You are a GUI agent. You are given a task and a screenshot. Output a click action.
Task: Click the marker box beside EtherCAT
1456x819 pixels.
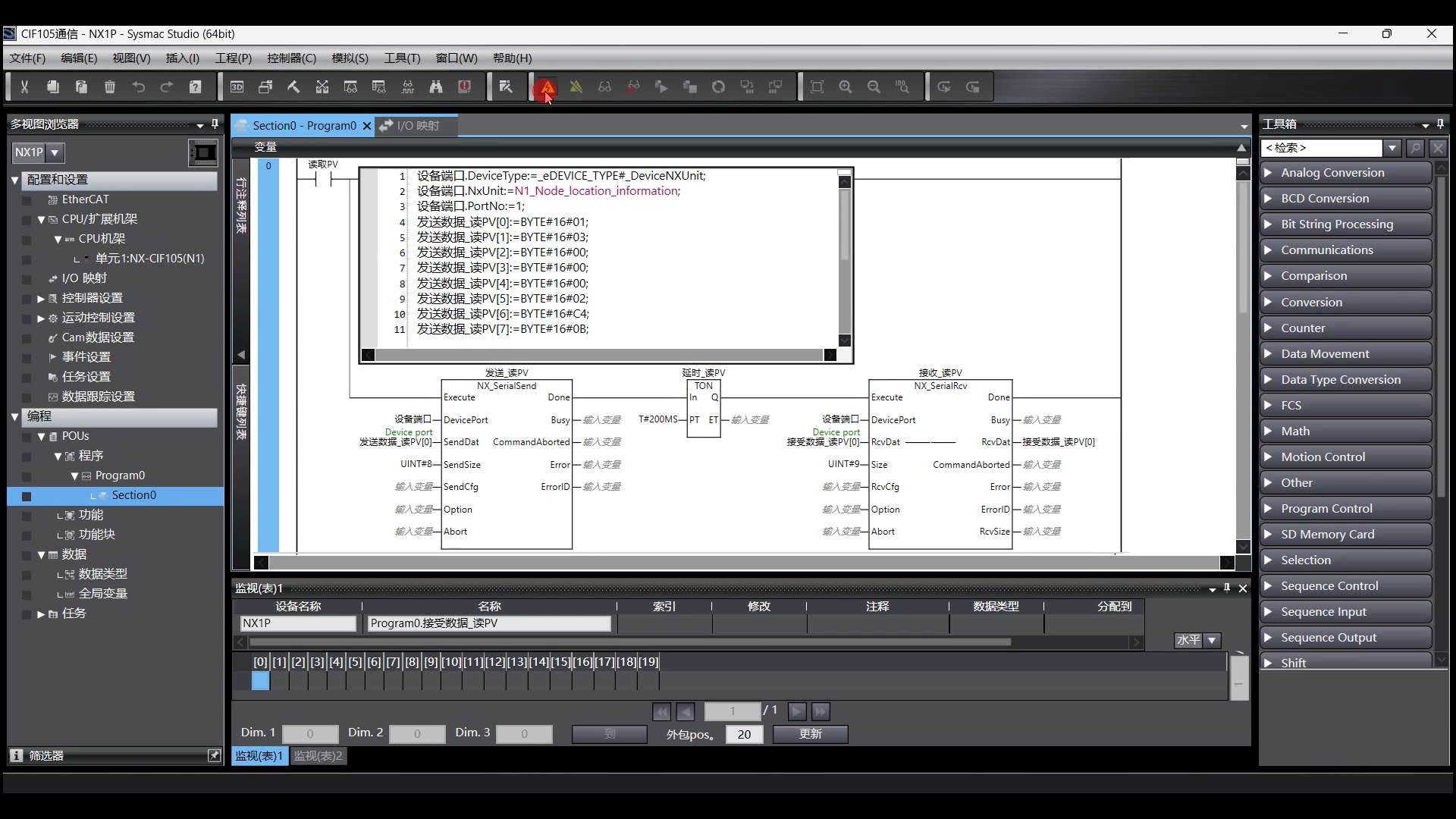[27, 200]
